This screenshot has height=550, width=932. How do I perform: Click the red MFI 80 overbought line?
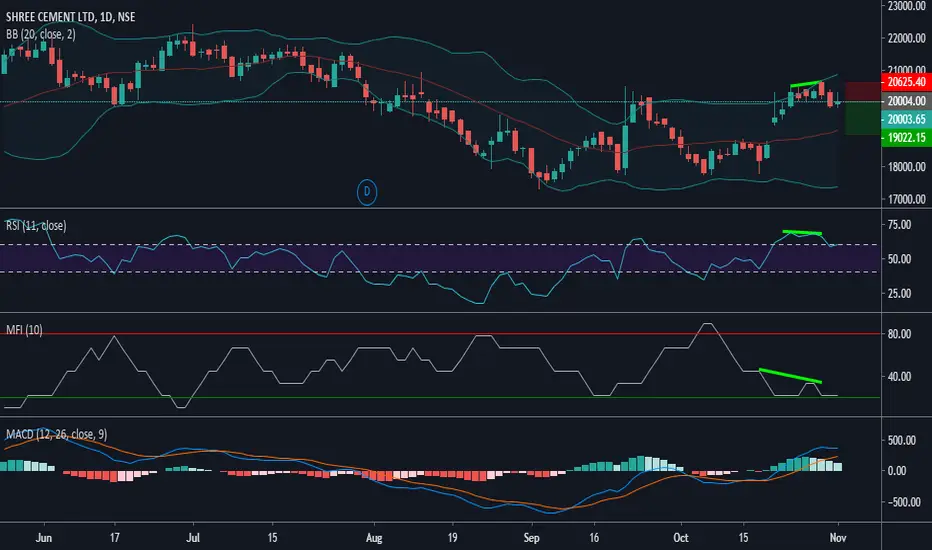[440, 334]
